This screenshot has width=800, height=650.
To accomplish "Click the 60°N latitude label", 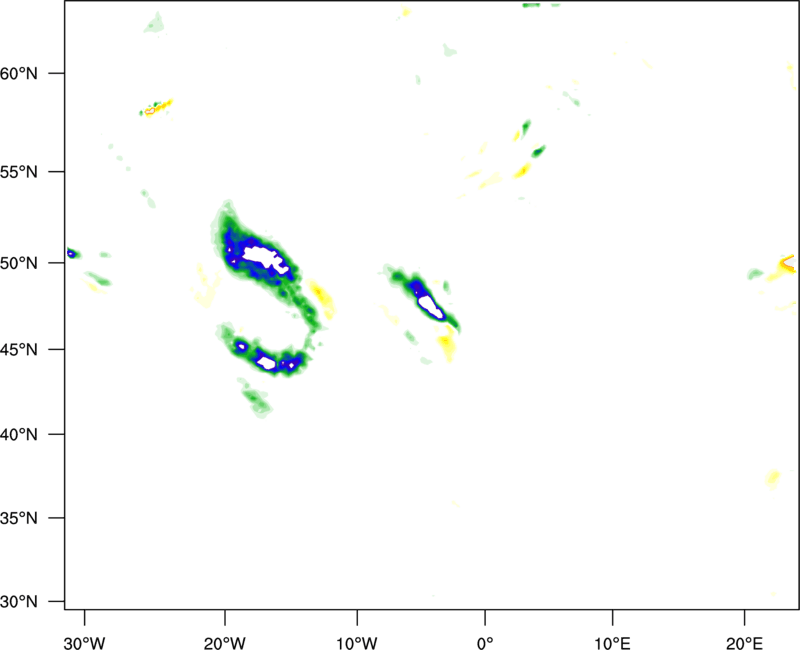I will point(19,73).
